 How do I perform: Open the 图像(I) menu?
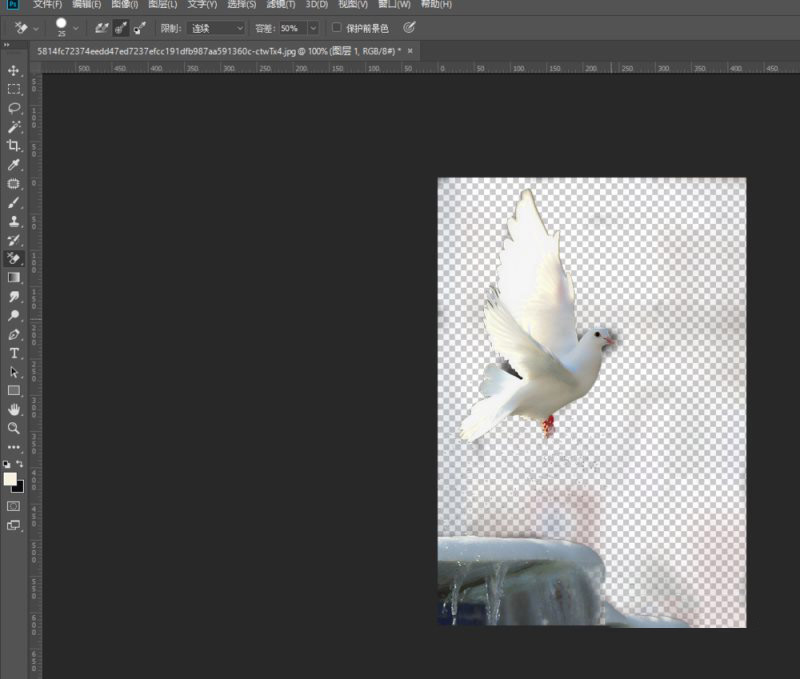(x=125, y=5)
